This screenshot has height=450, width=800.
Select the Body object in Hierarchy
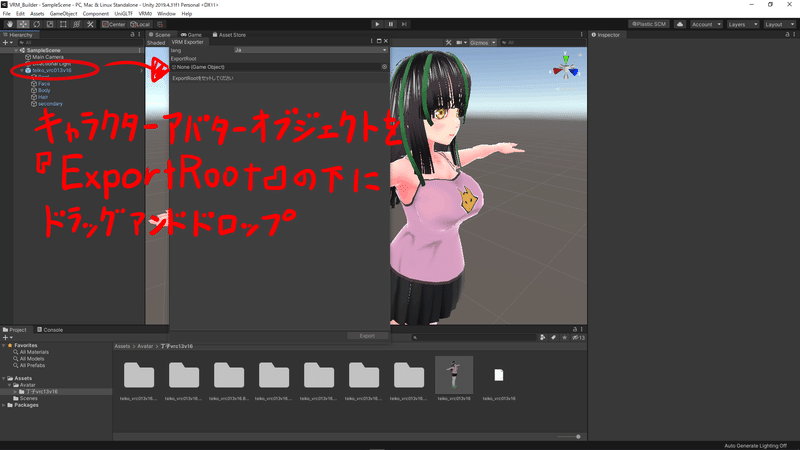click(44, 90)
